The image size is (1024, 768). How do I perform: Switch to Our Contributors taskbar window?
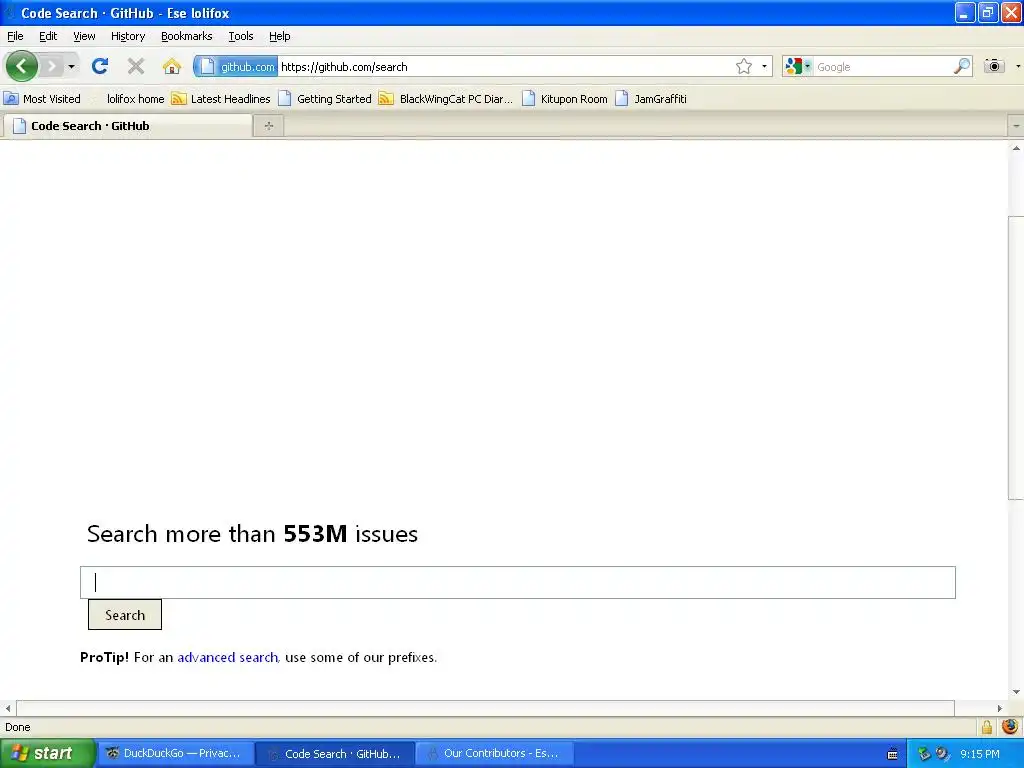494,753
